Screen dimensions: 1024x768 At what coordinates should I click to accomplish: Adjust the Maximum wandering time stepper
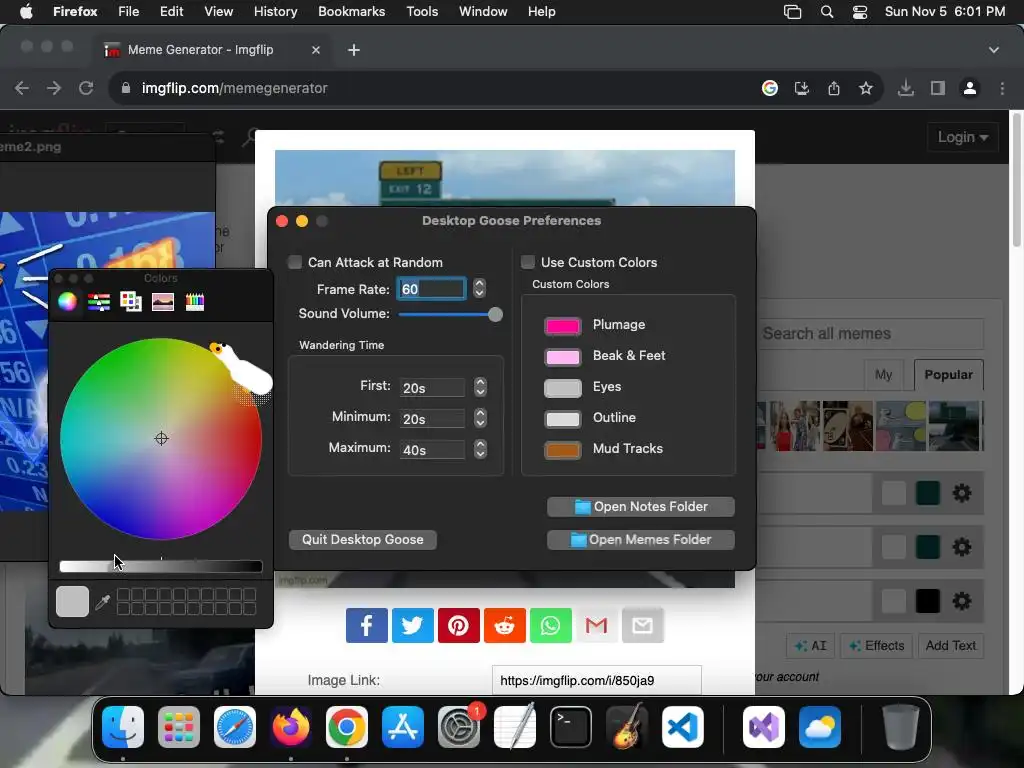tap(481, 449)
